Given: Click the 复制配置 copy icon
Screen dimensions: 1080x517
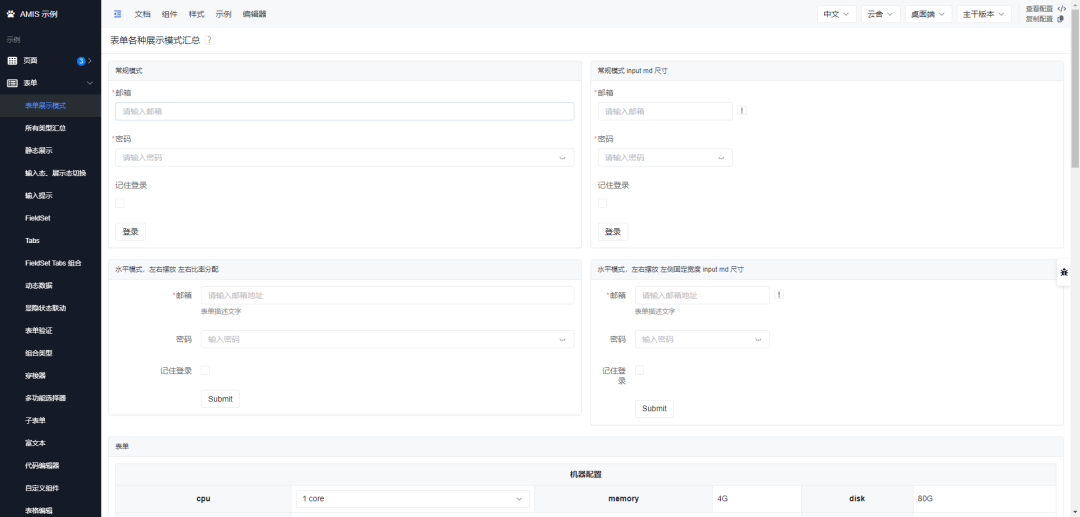Looking at the screenshot, I should 1061,19.
